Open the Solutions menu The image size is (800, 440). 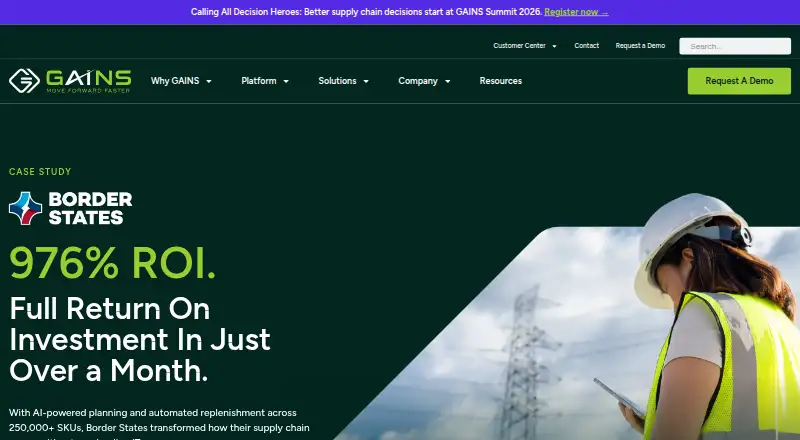(337, 81)
